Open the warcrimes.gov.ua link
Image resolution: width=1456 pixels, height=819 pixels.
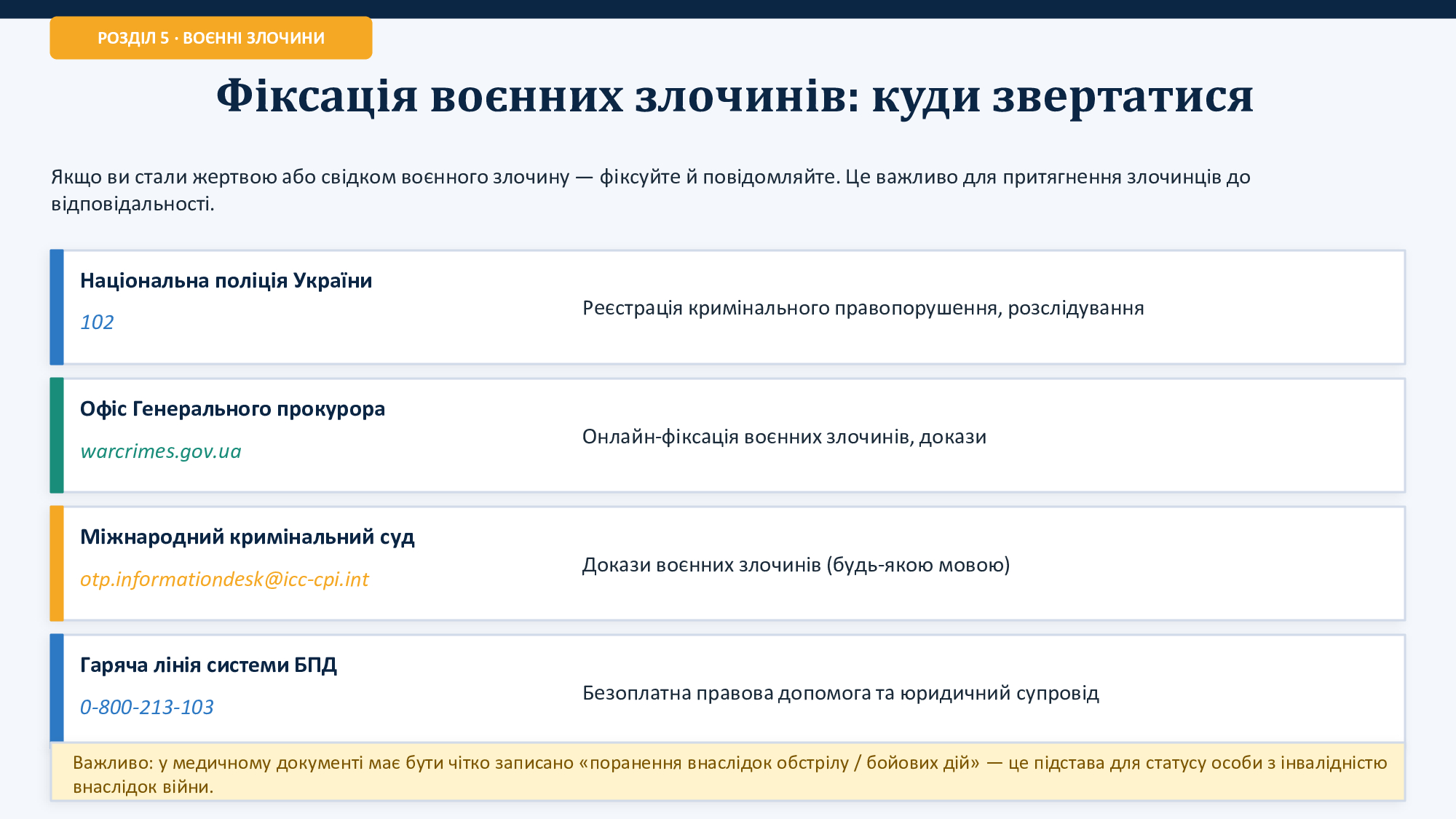(x=160, y=451)
